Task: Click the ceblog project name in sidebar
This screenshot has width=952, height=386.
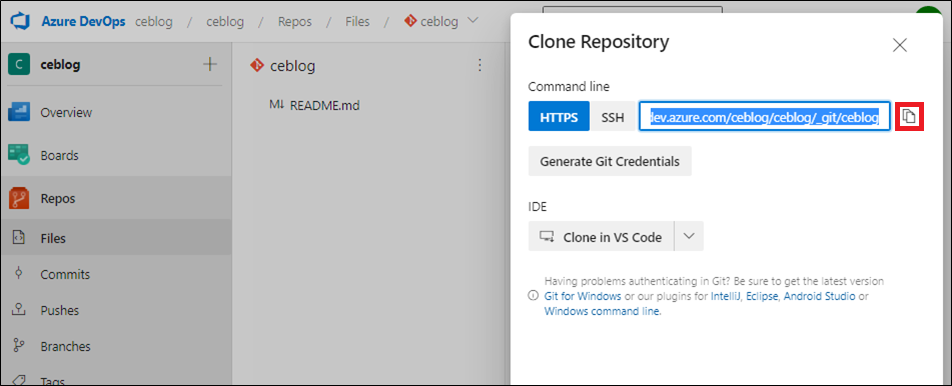Action: [x=60, y=65]
